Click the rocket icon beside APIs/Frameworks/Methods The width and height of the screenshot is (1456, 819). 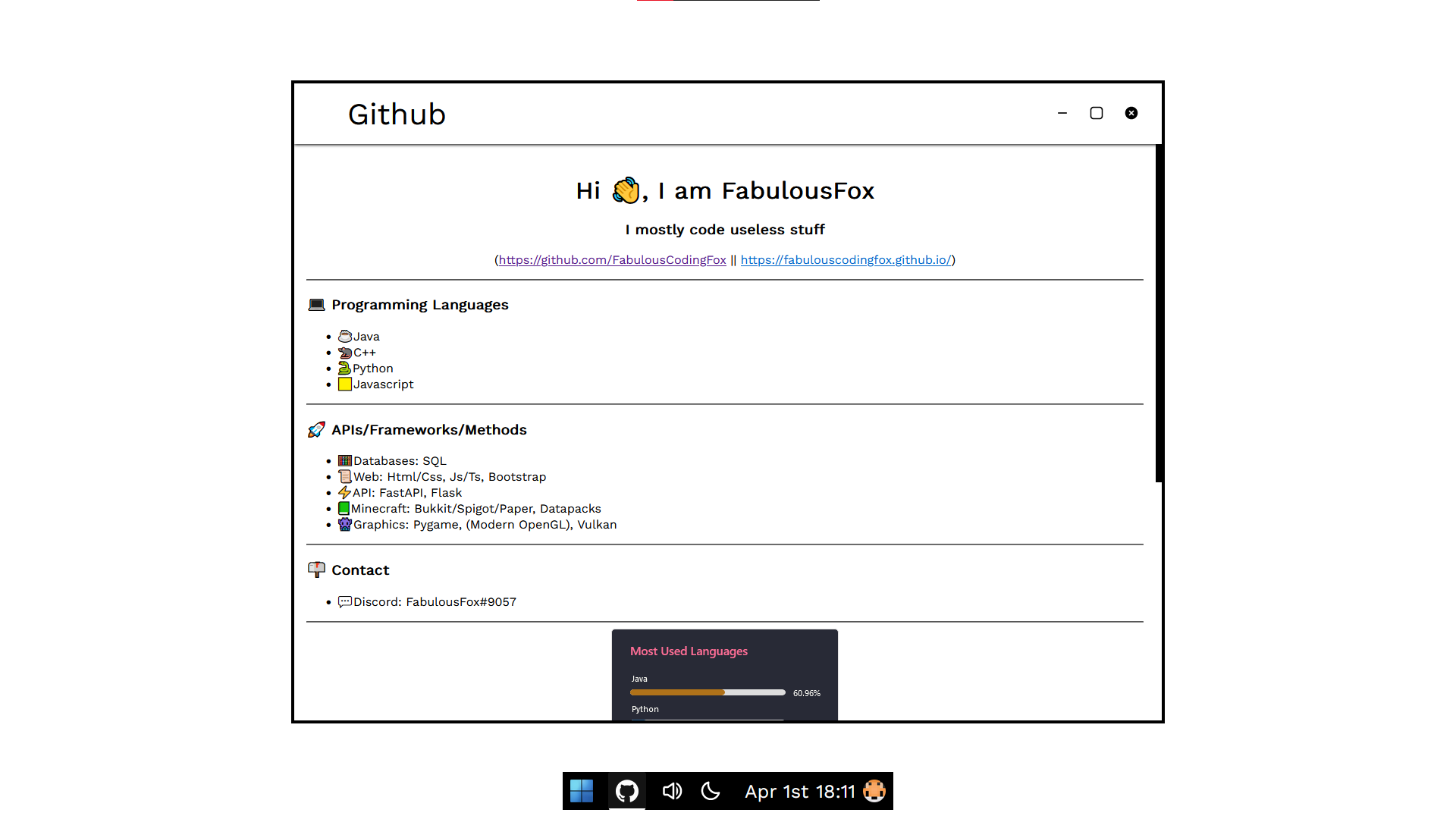pyautogui.click(x=316, y=430)
